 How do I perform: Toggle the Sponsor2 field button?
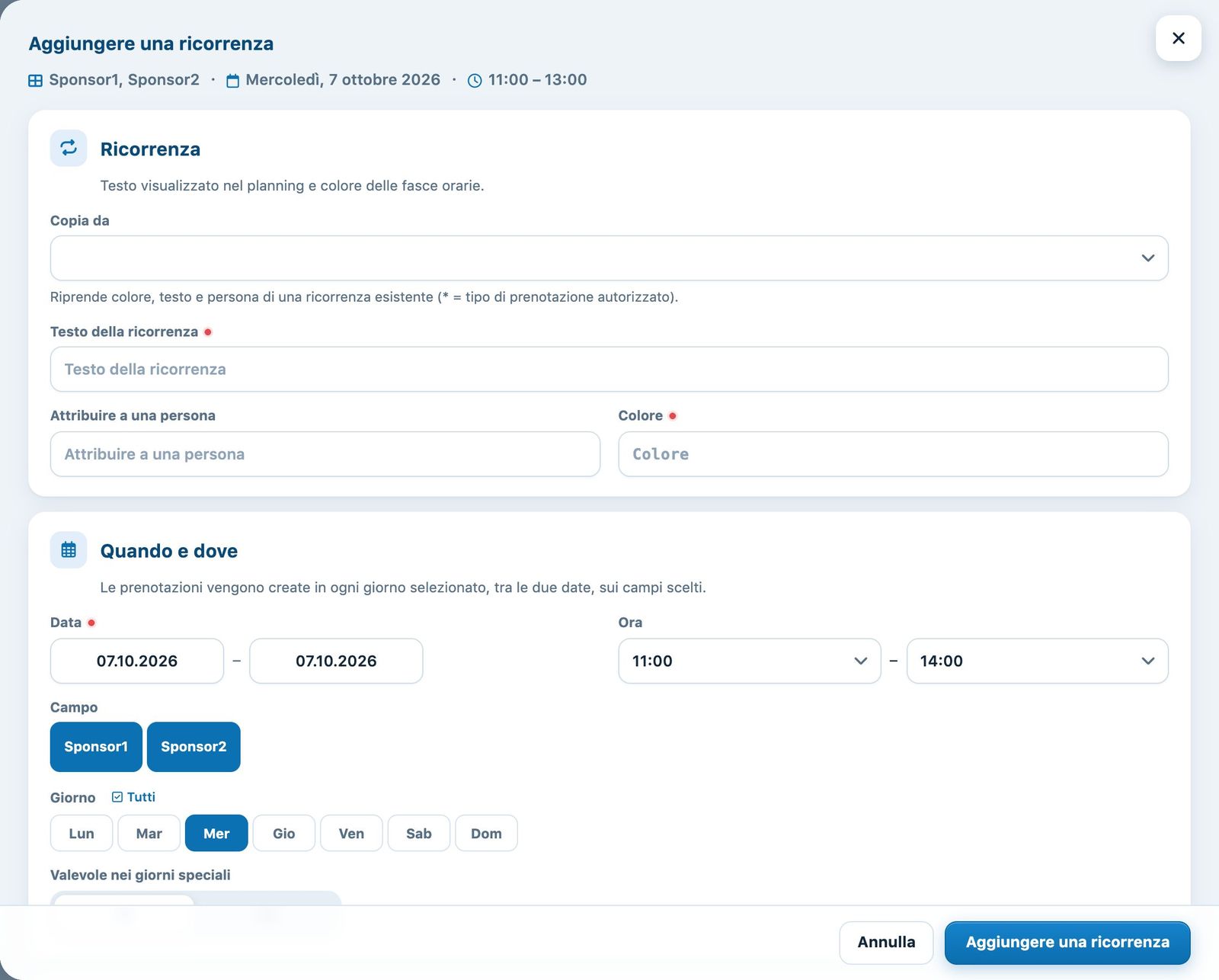194,747
